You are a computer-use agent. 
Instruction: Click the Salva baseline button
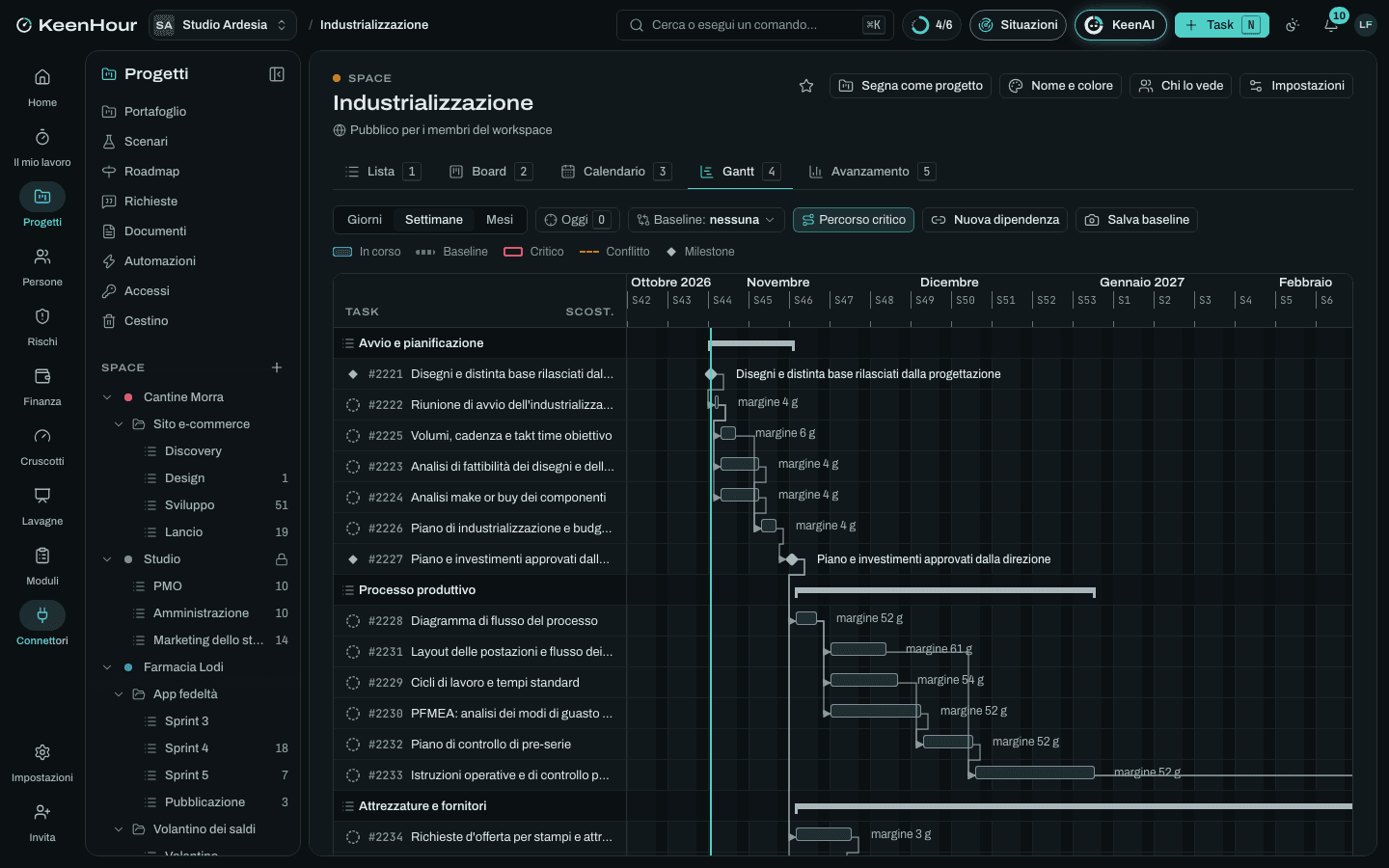coord(1136,220)
